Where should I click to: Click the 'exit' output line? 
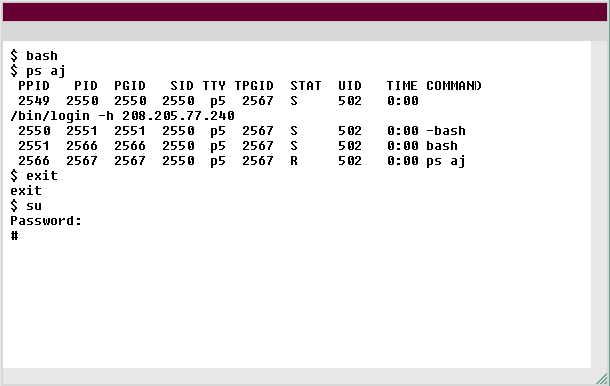coord(26,191)
